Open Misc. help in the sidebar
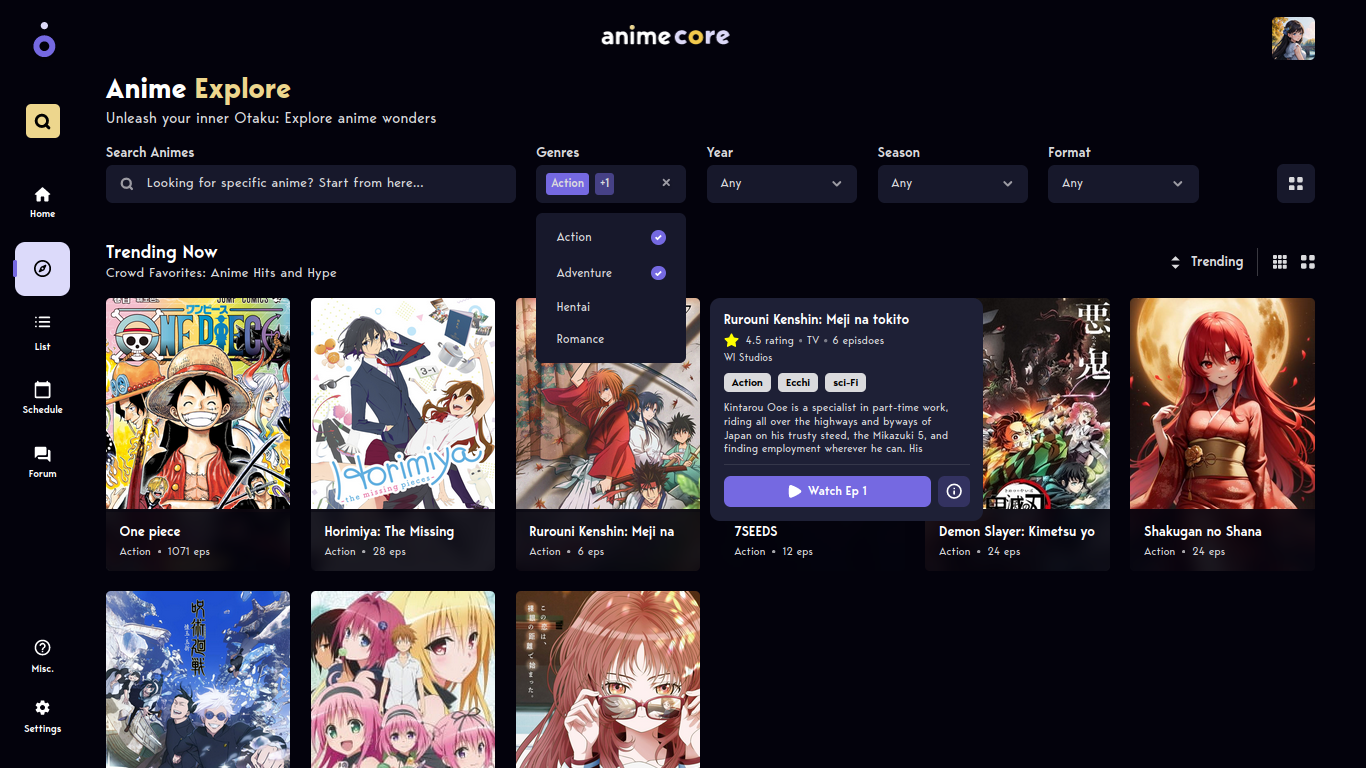This screenshot has height=768, width=1366. (42, 656)
